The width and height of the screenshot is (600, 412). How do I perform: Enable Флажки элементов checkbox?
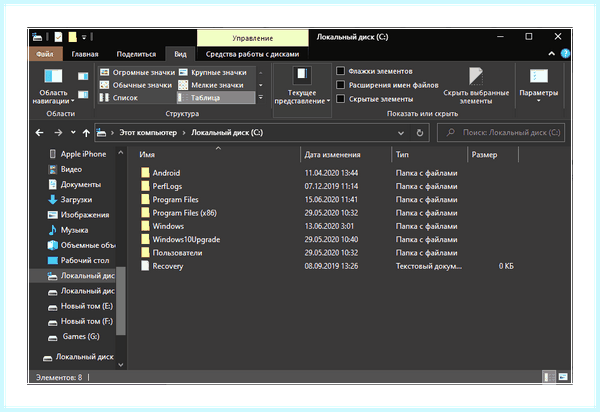(341, 71)
